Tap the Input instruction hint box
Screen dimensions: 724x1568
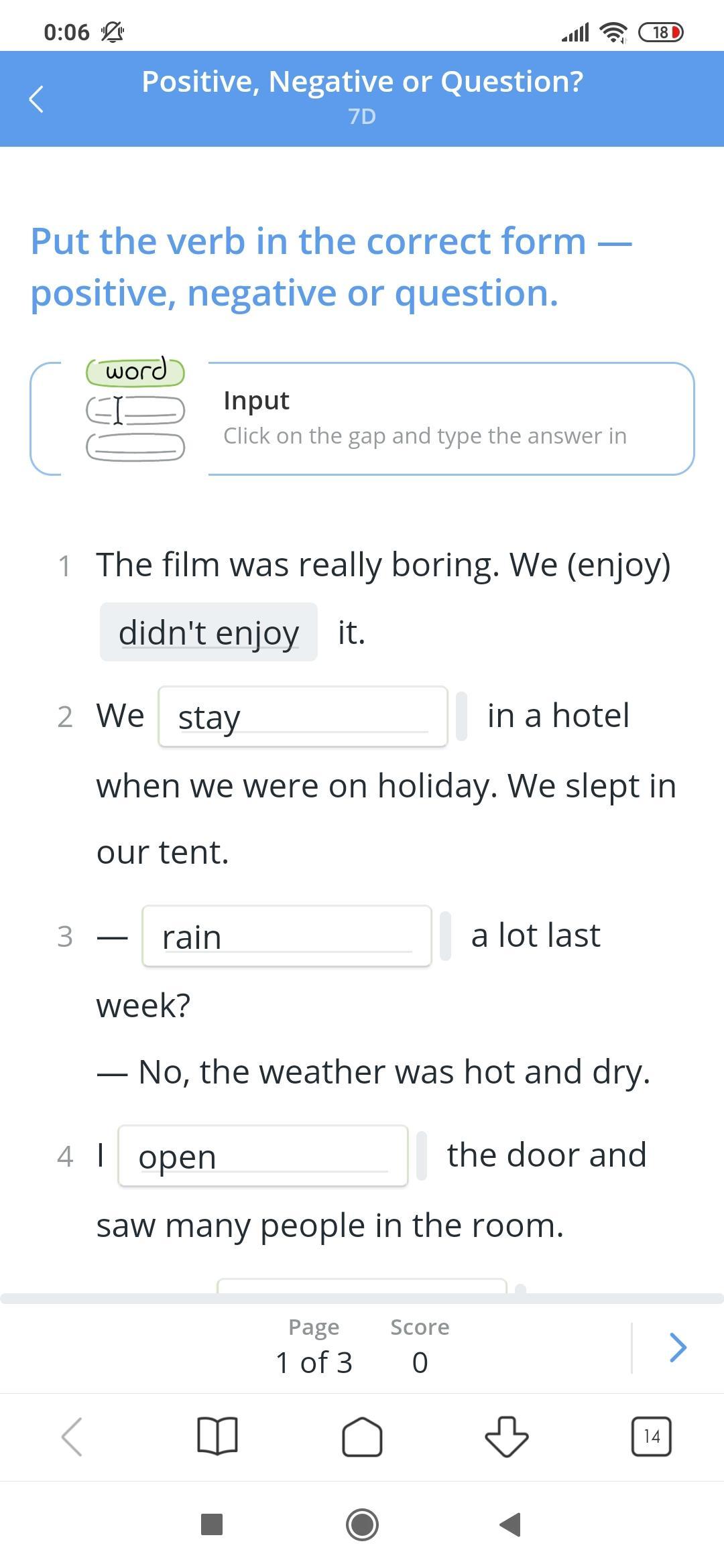pyautogui.click(x=425, y=418)
